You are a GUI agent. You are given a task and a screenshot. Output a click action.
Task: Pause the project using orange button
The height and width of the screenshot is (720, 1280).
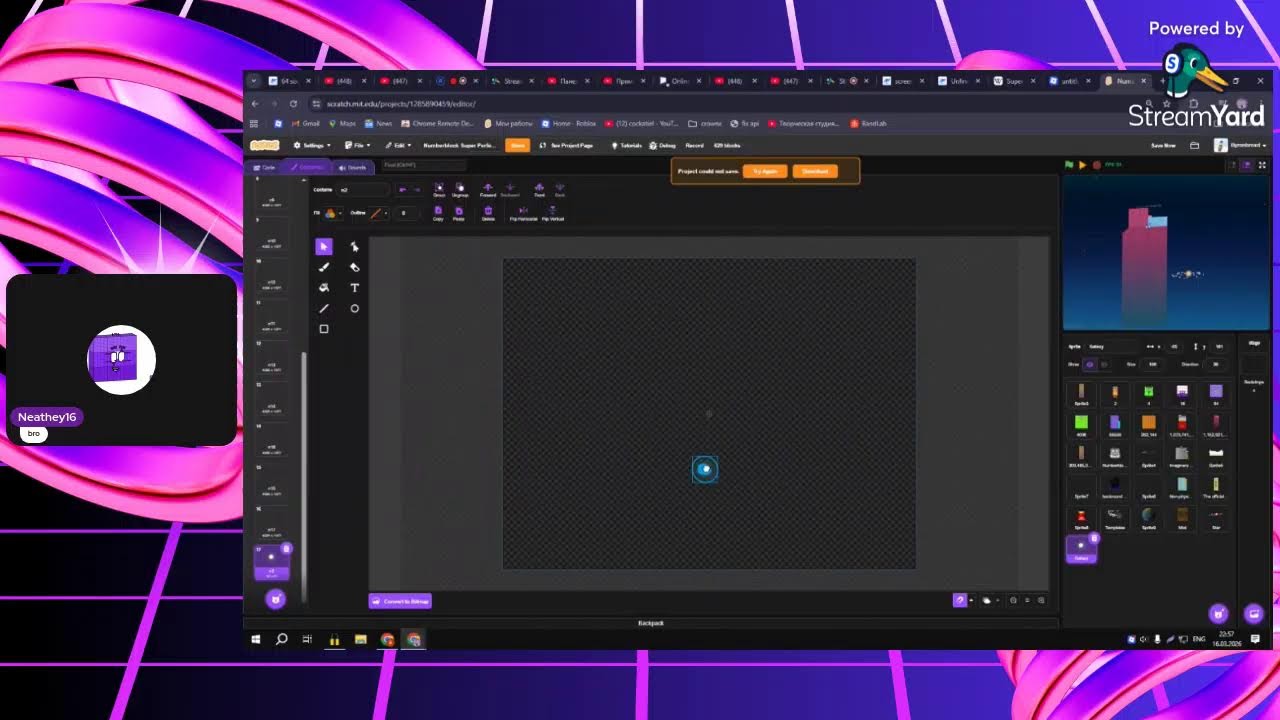tap(1082, 165)
